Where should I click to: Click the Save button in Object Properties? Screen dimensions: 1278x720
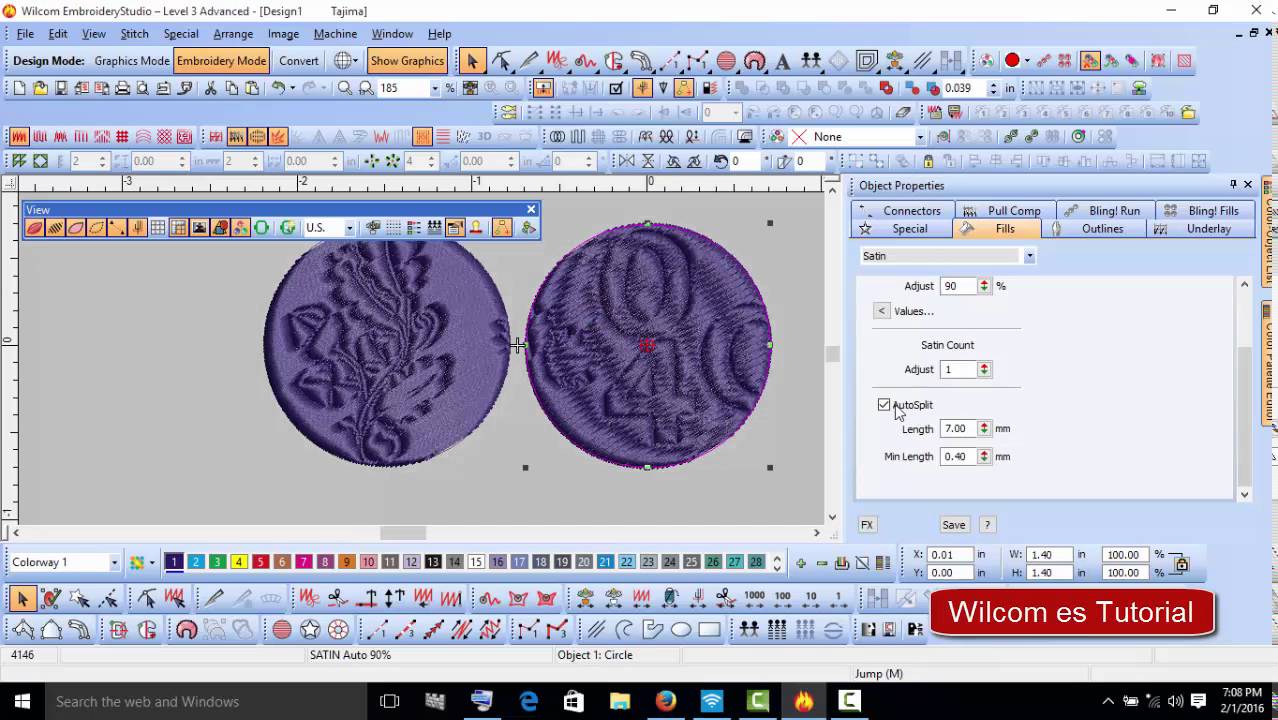click(954, 525)
